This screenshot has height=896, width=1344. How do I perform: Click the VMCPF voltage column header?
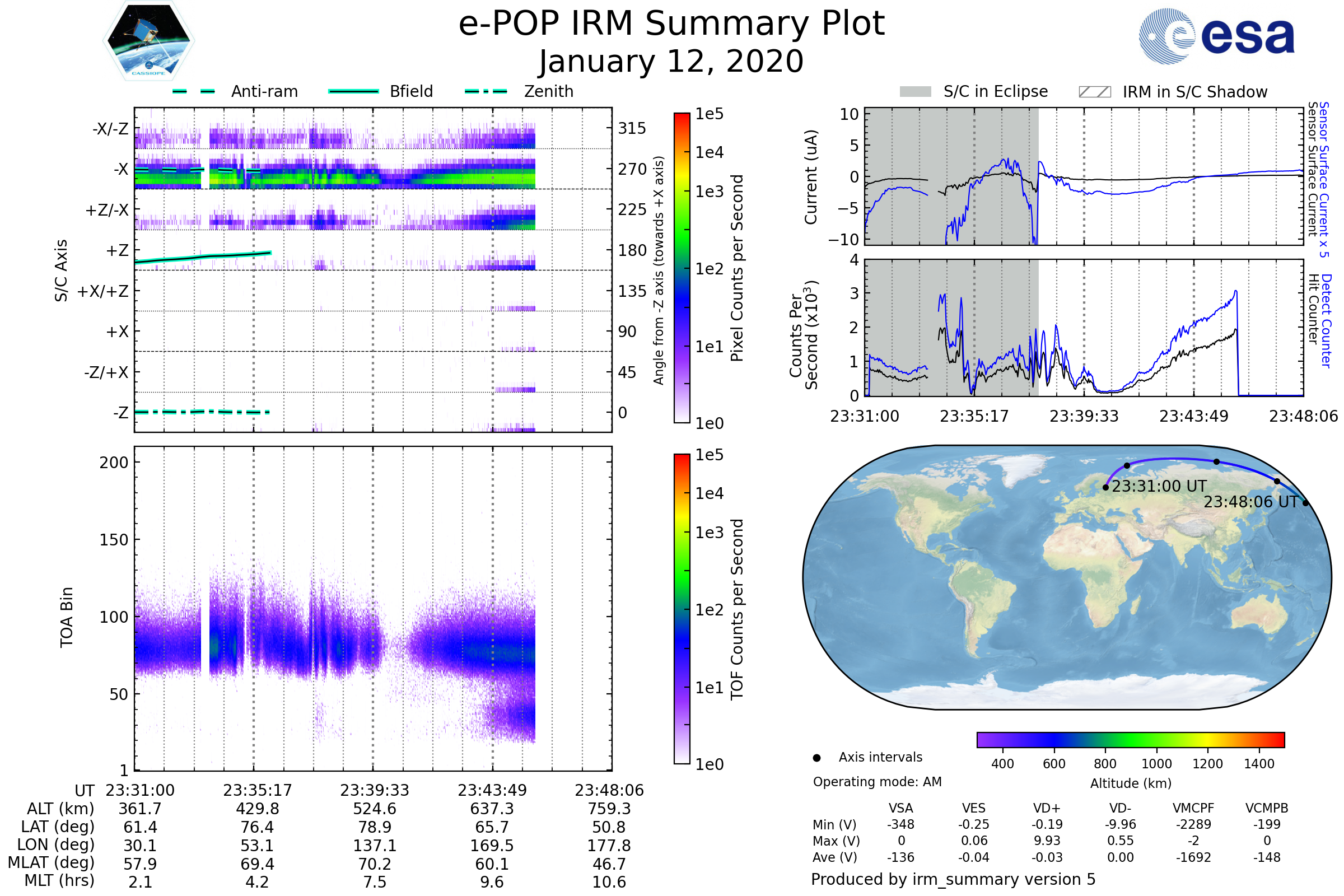pyautogui.click(x=1193, y=808)
